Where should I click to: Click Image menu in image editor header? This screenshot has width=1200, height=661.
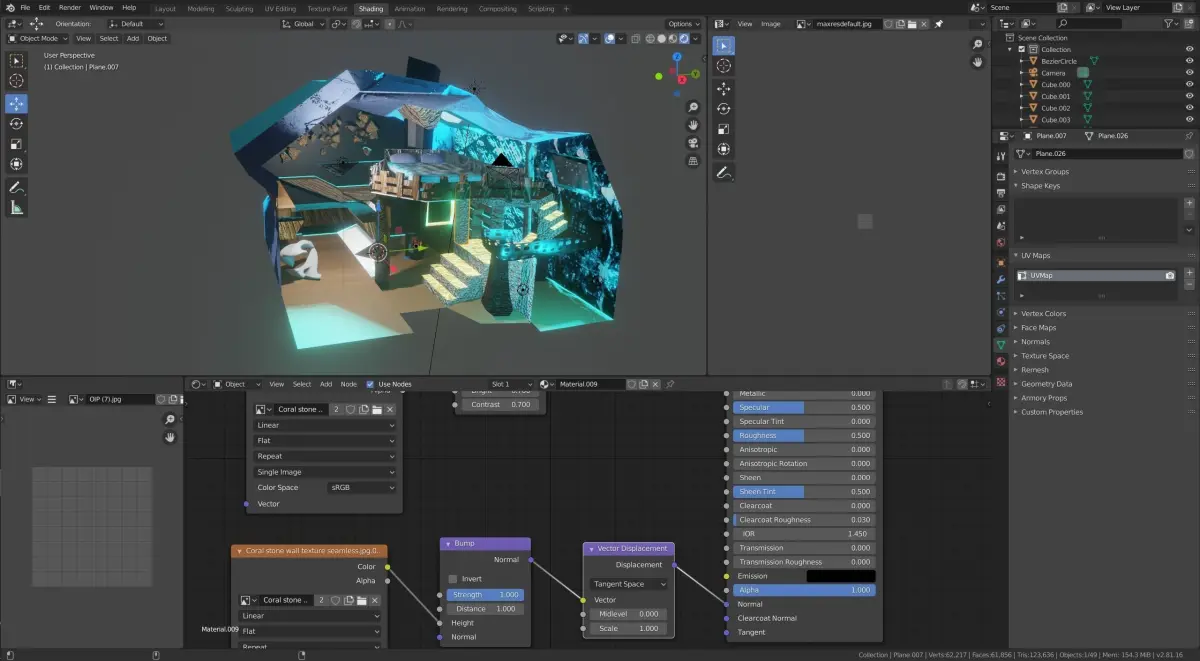[x=771, y=23]
